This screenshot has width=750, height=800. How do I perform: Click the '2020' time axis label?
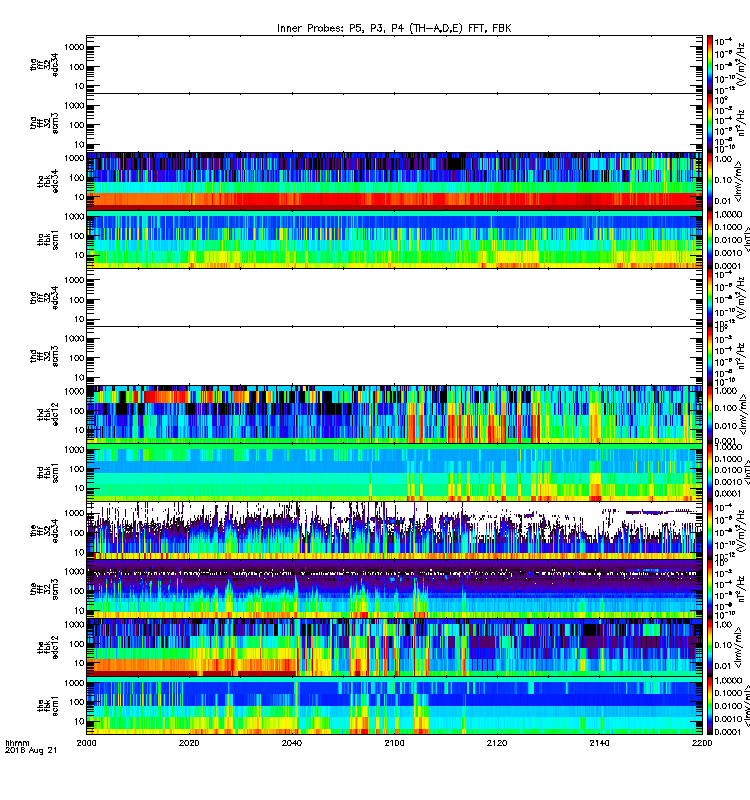point(189,743)
